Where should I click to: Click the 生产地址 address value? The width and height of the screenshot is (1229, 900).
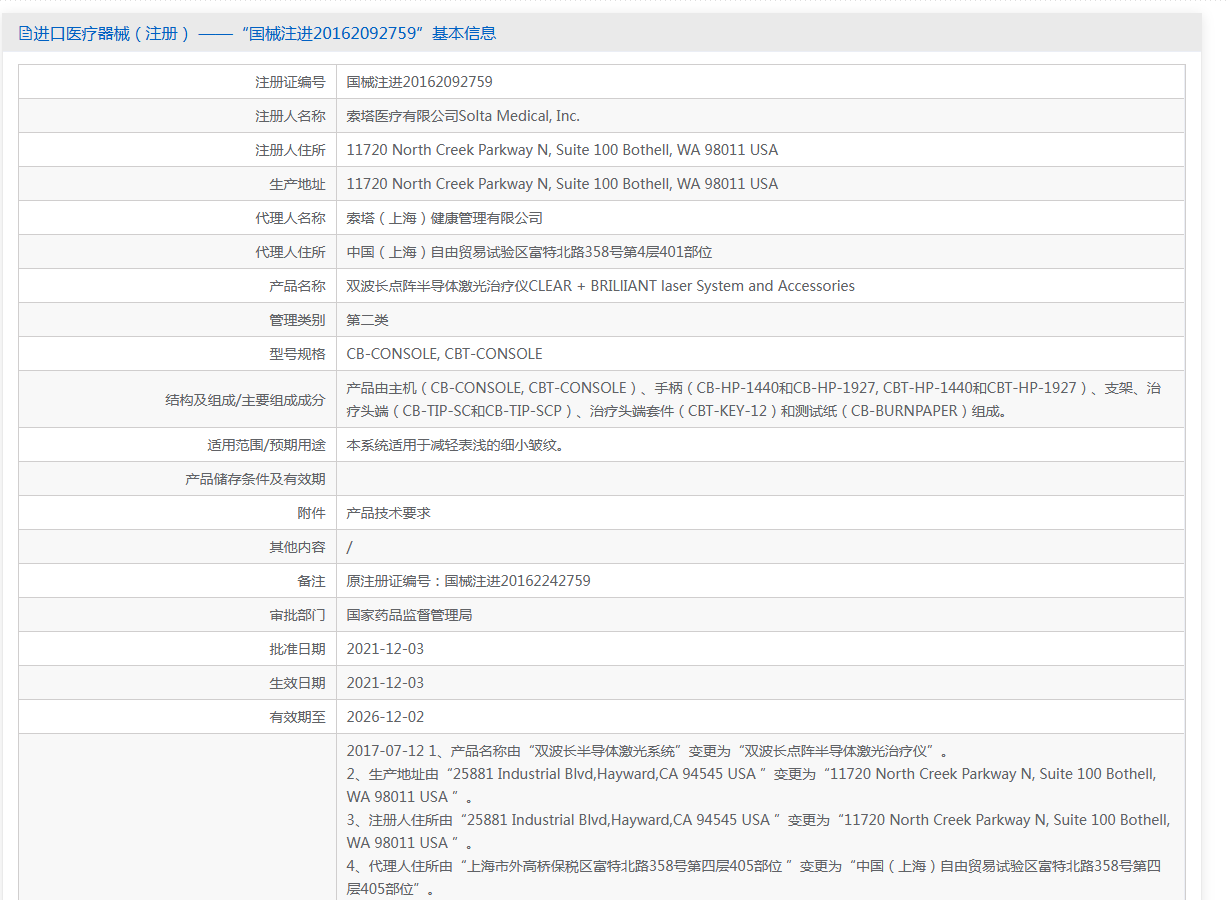pos(562,184)
